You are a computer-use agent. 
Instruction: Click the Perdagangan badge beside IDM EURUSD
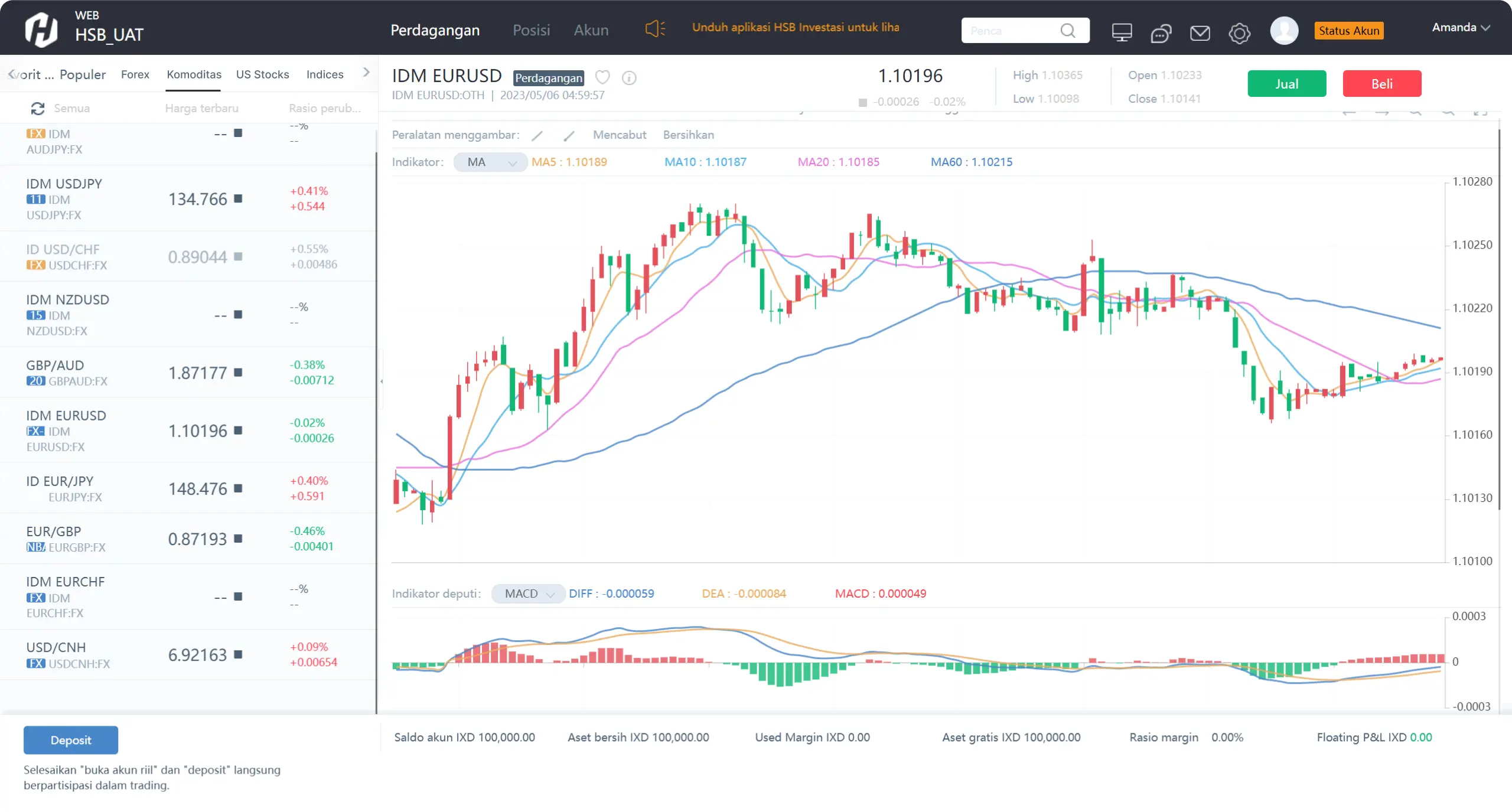[549, 78]
